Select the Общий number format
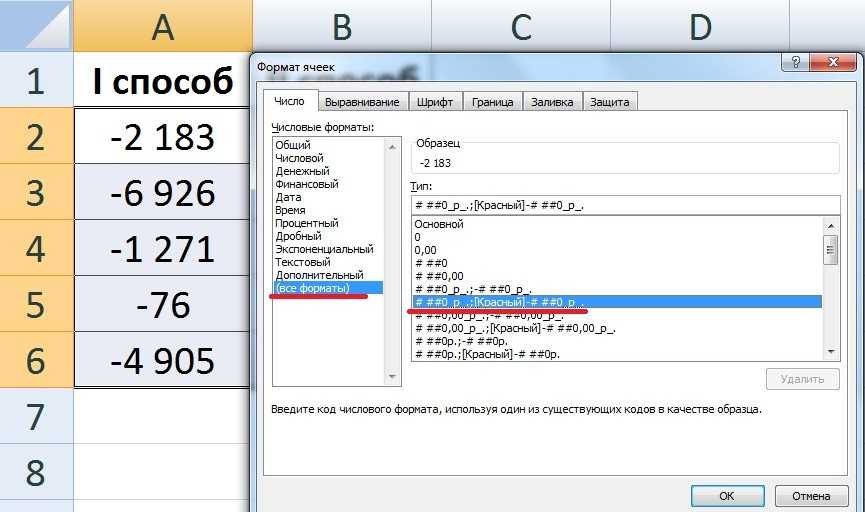The height and width of the screenshot is (512, 865). (x=328, y=145)
